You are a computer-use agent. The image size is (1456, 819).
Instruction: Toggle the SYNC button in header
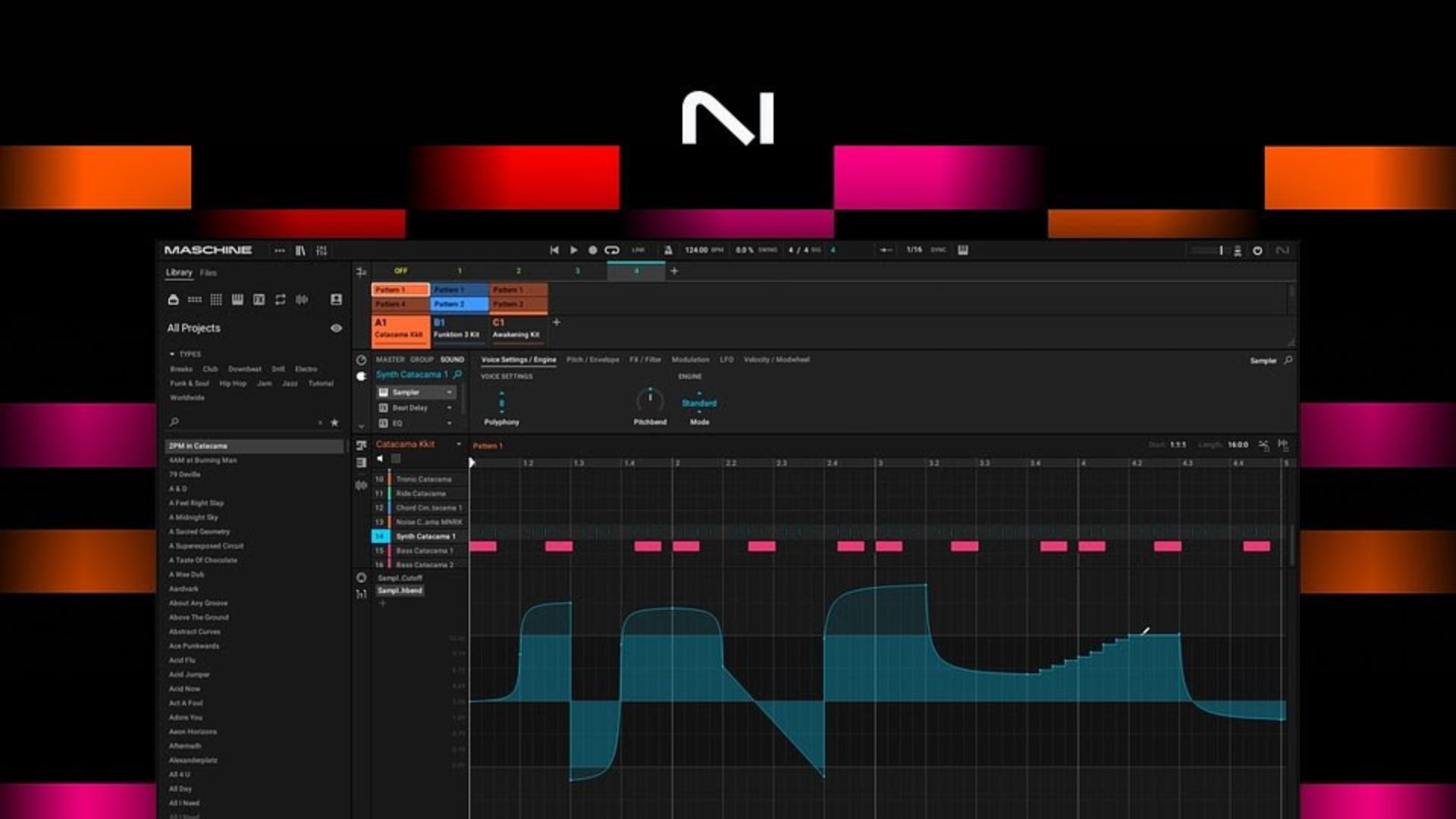coord(939,250)
